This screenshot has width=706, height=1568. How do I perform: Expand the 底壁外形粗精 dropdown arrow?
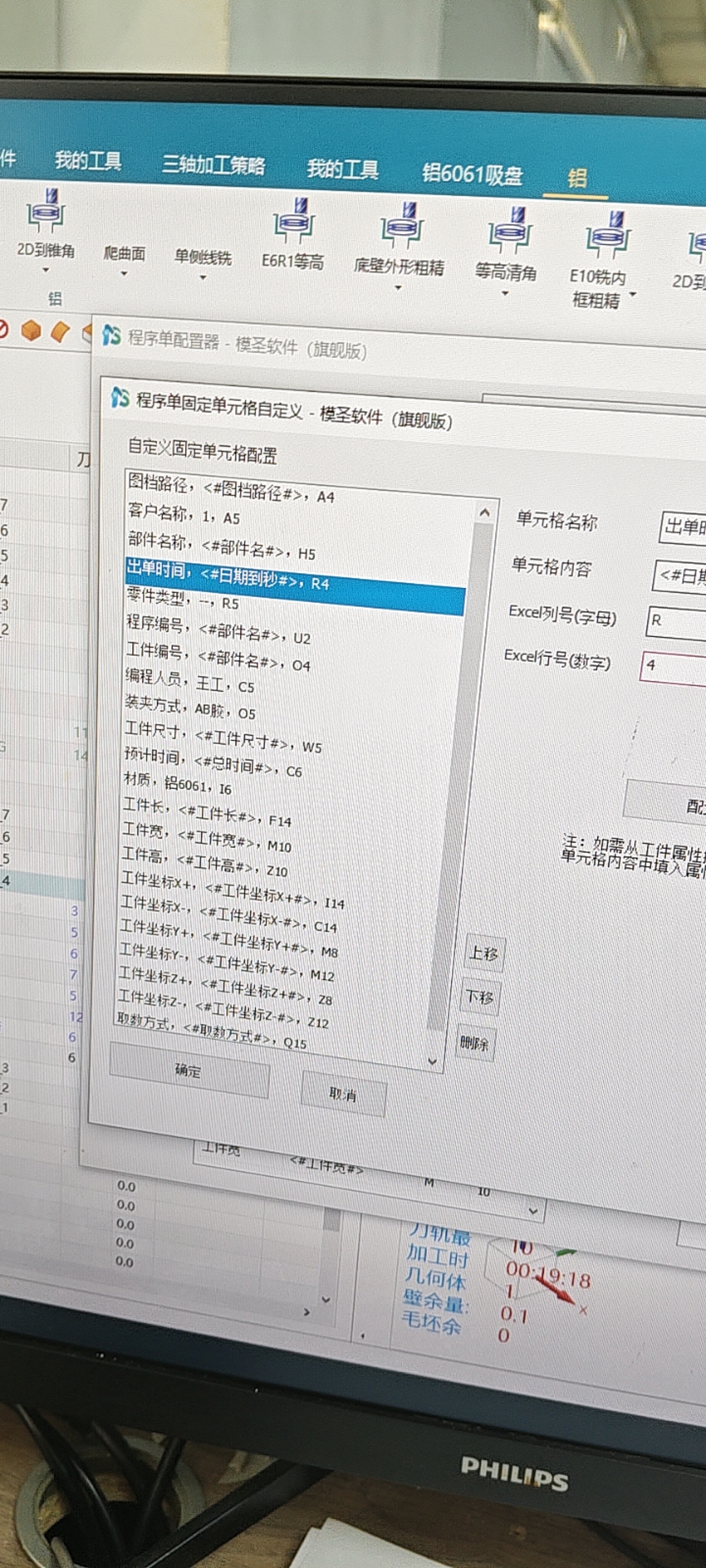(x=398, y=287)
